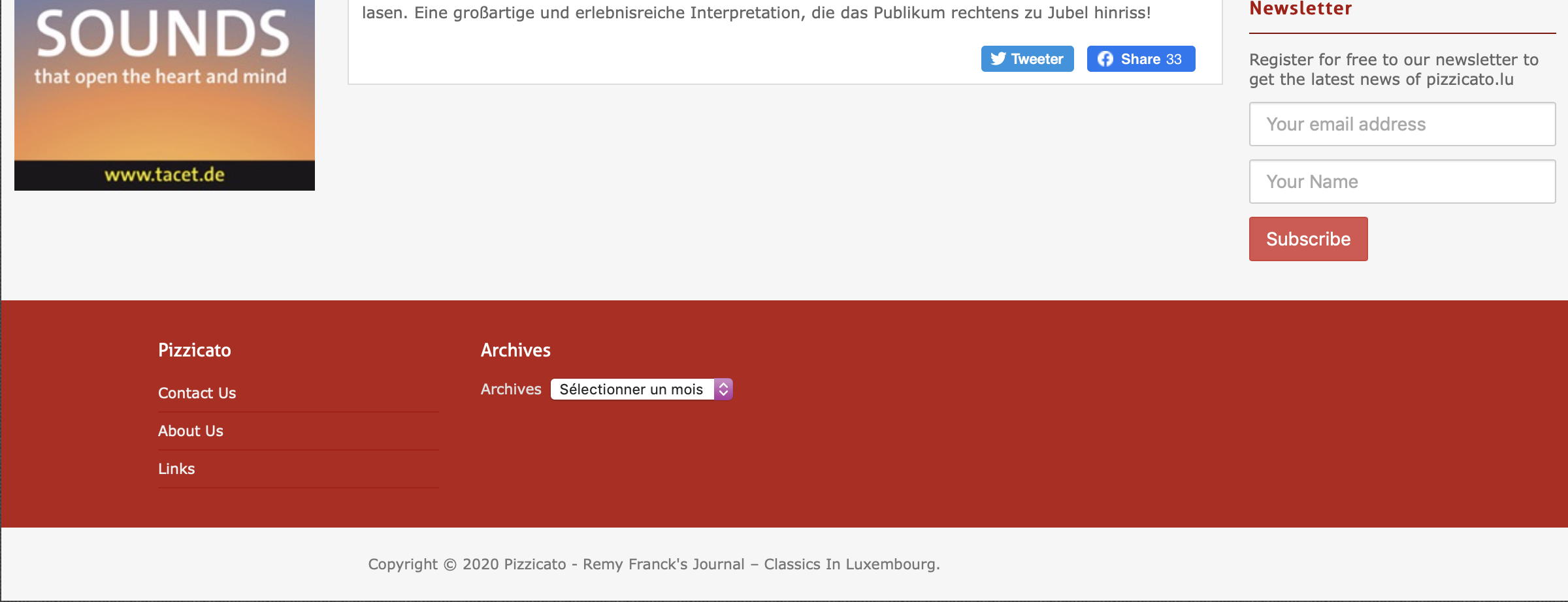Click the Facebook logo icon
Screen dimensions: 1568x602
(x=1105, y=59)
